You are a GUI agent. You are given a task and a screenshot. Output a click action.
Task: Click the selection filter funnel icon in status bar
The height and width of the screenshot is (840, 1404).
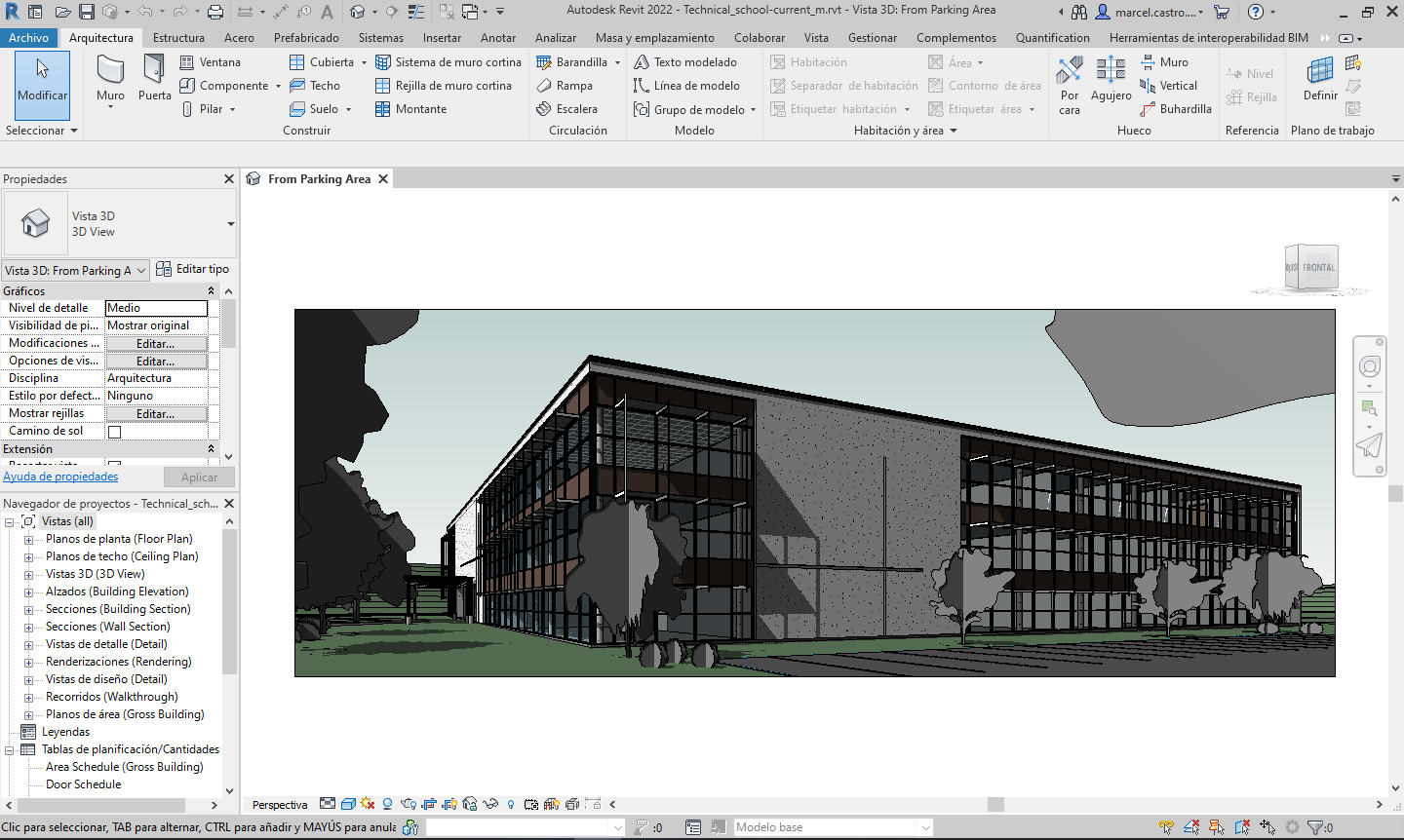coord(1315,827)
